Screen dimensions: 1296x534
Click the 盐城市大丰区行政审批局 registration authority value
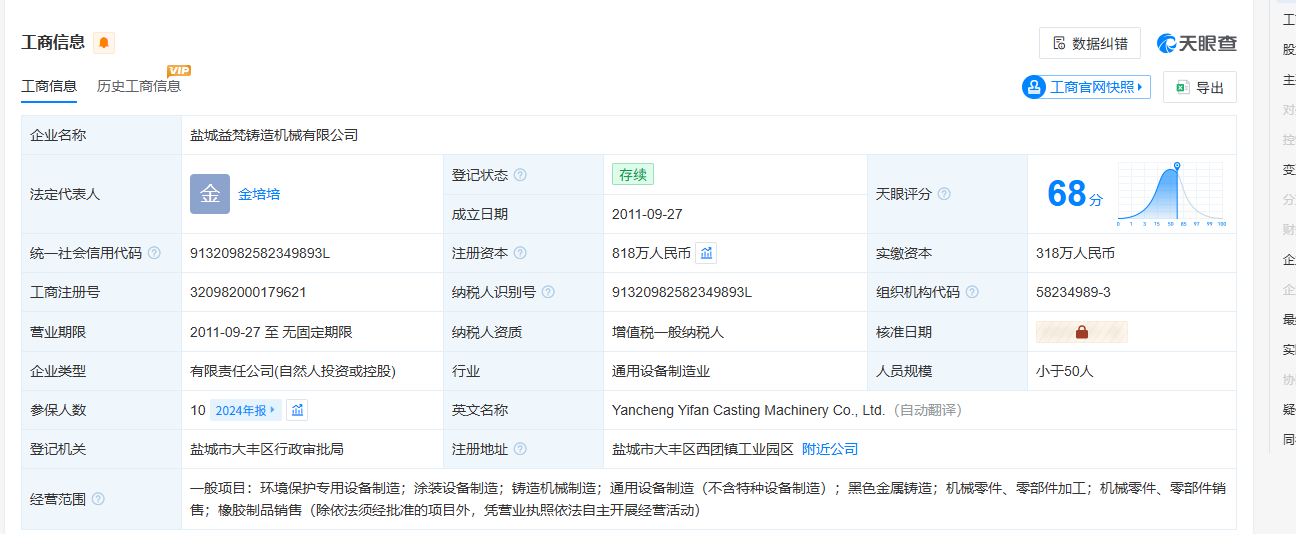tap(267, 449)
